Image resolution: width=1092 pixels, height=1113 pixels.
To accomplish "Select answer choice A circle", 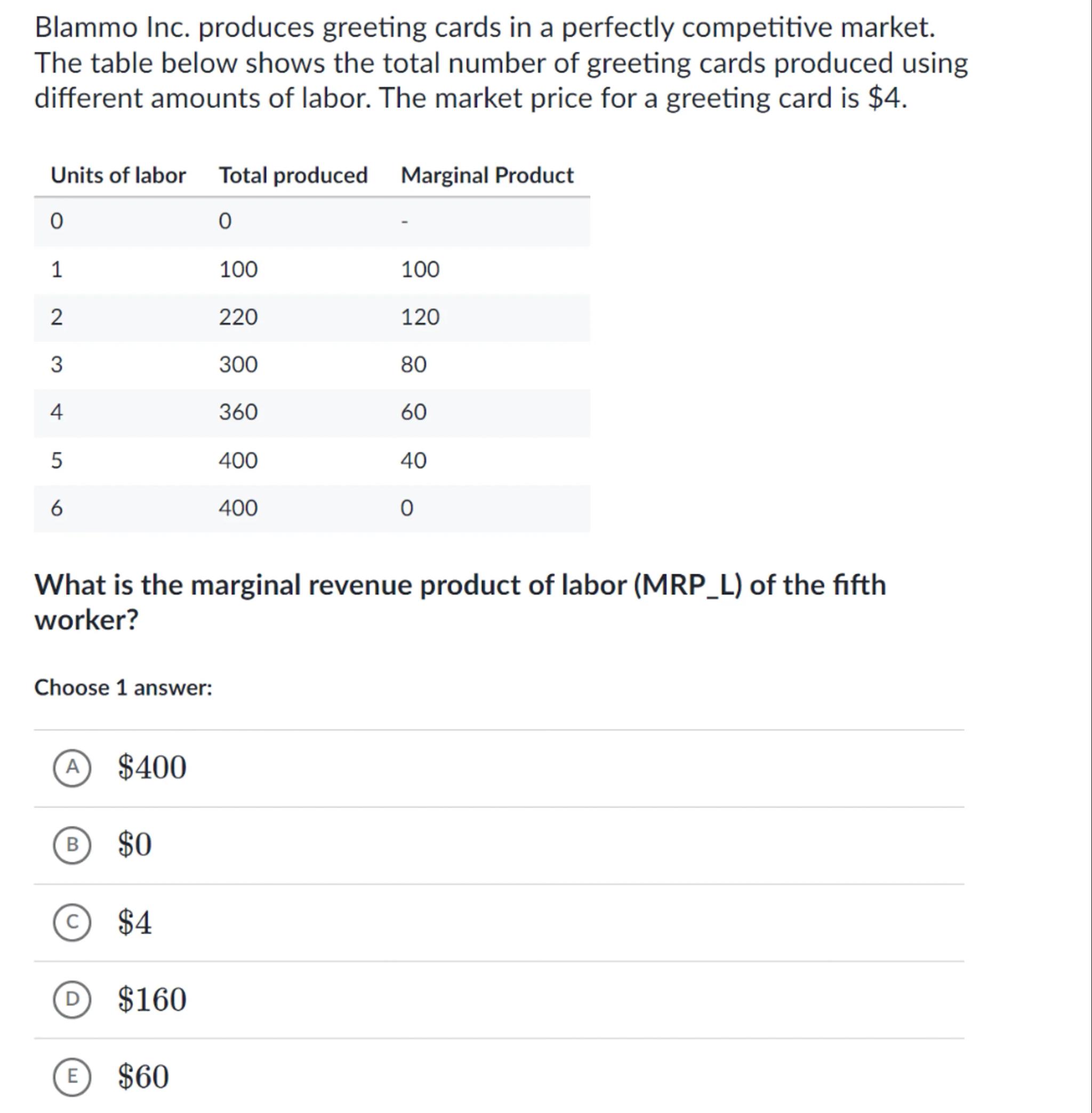I will pyautogui.click(x=71, y=767).
